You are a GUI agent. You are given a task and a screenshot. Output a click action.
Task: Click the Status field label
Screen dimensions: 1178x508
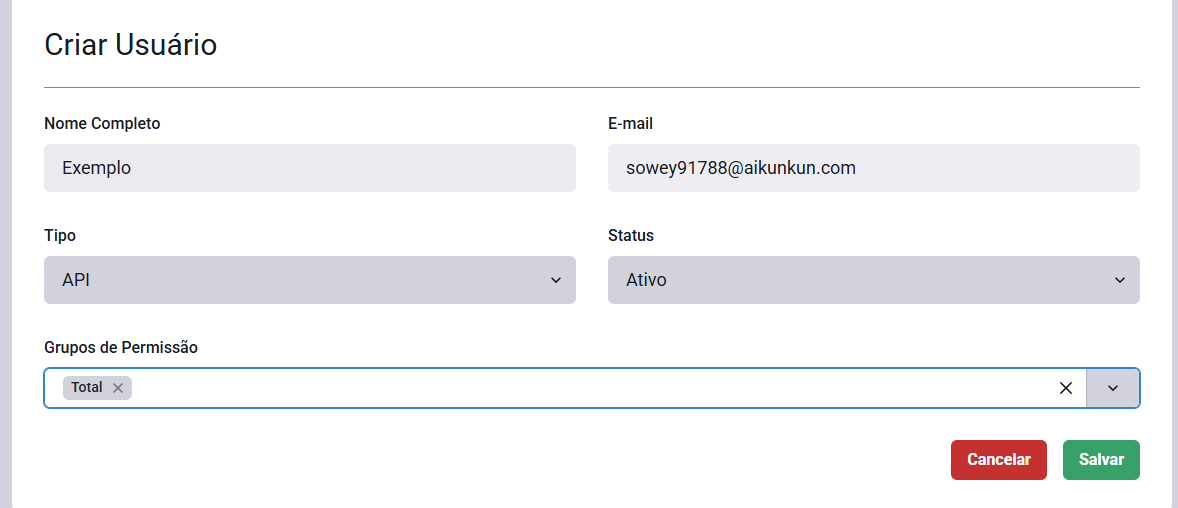point(631,236)
